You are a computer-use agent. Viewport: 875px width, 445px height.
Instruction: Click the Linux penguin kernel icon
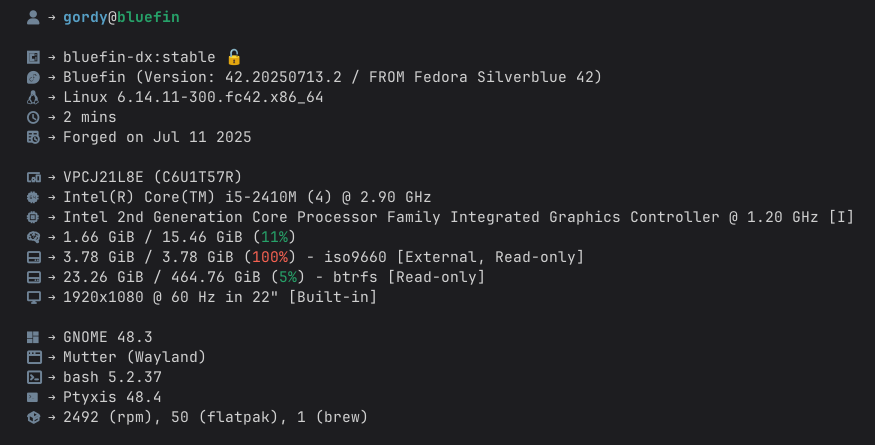pyautogui.click(x=33, y=97)
